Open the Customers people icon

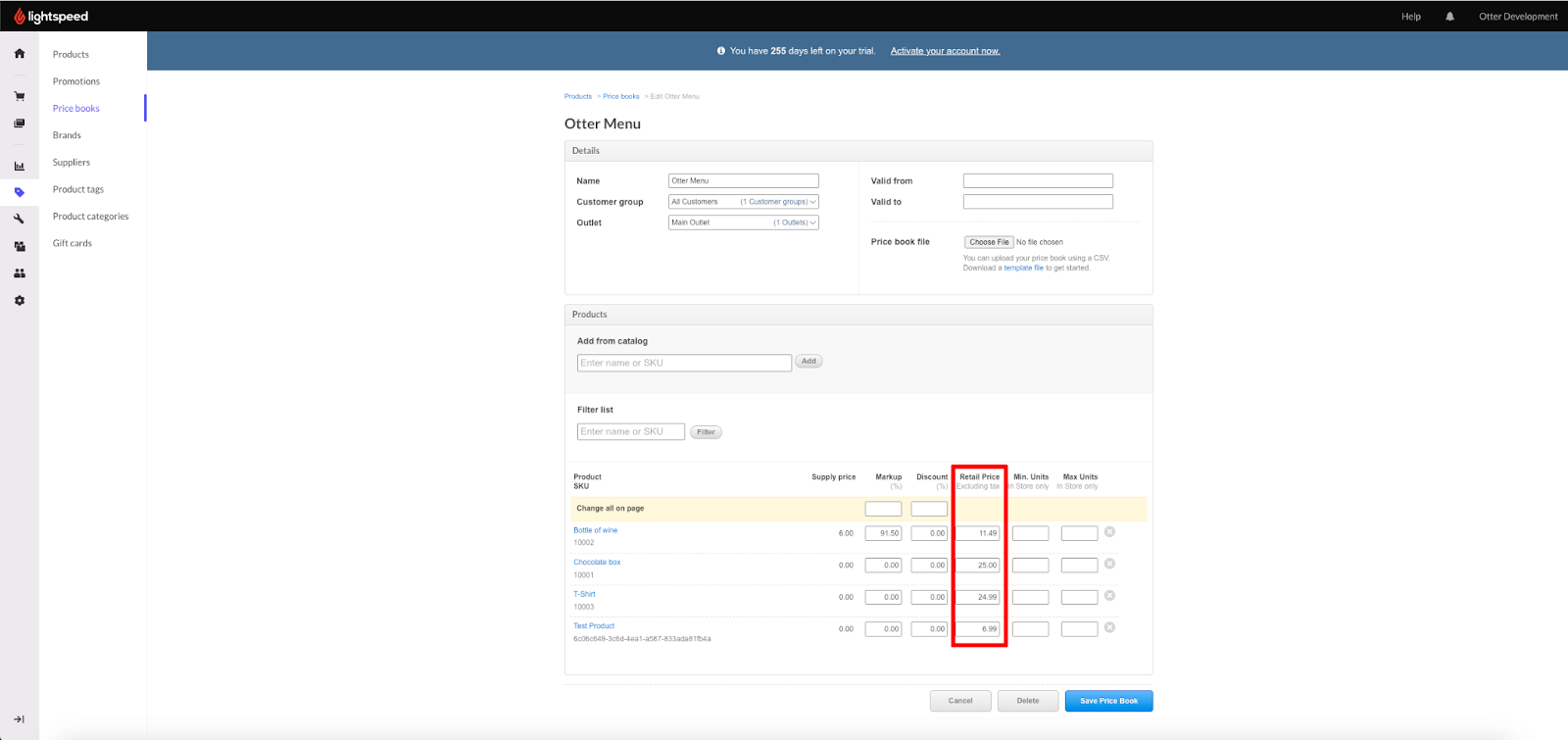[x=20, y=273]
